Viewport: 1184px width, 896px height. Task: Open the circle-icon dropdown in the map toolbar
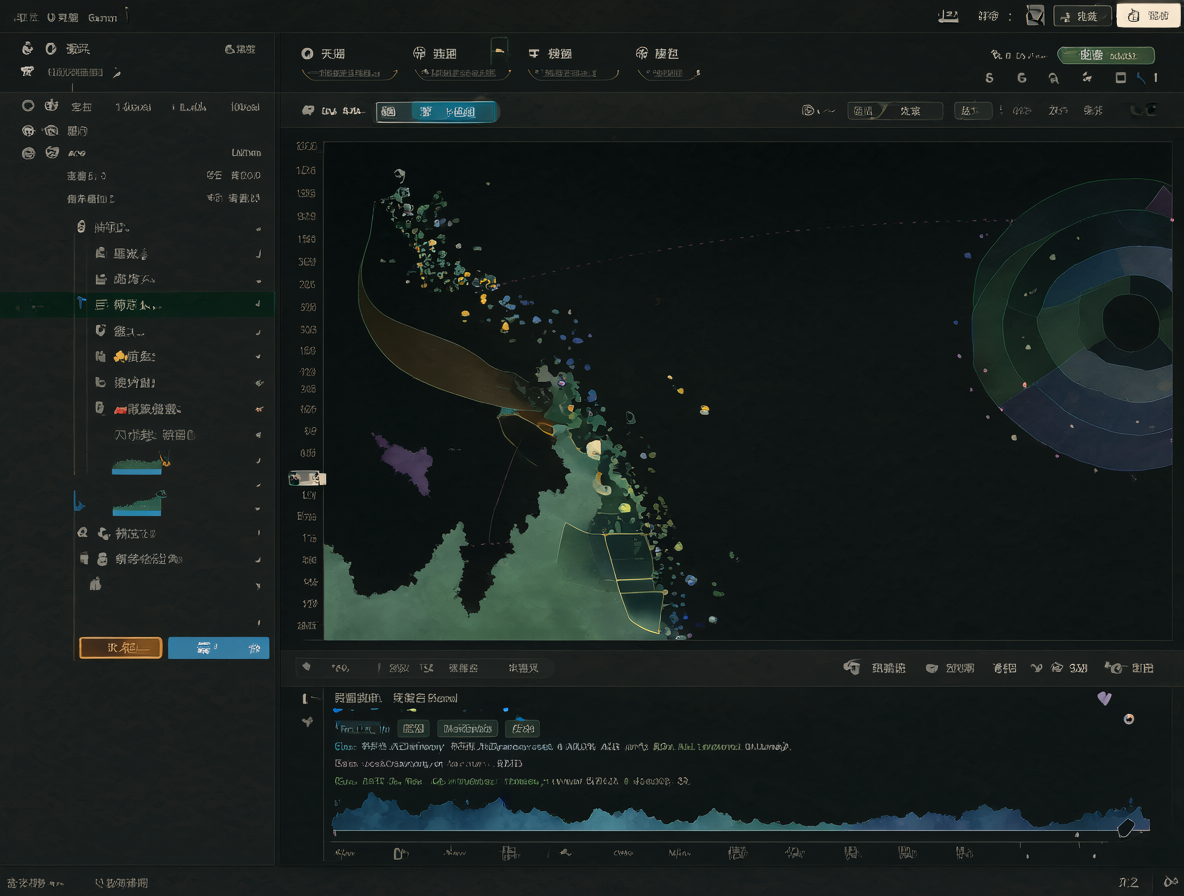818,111
